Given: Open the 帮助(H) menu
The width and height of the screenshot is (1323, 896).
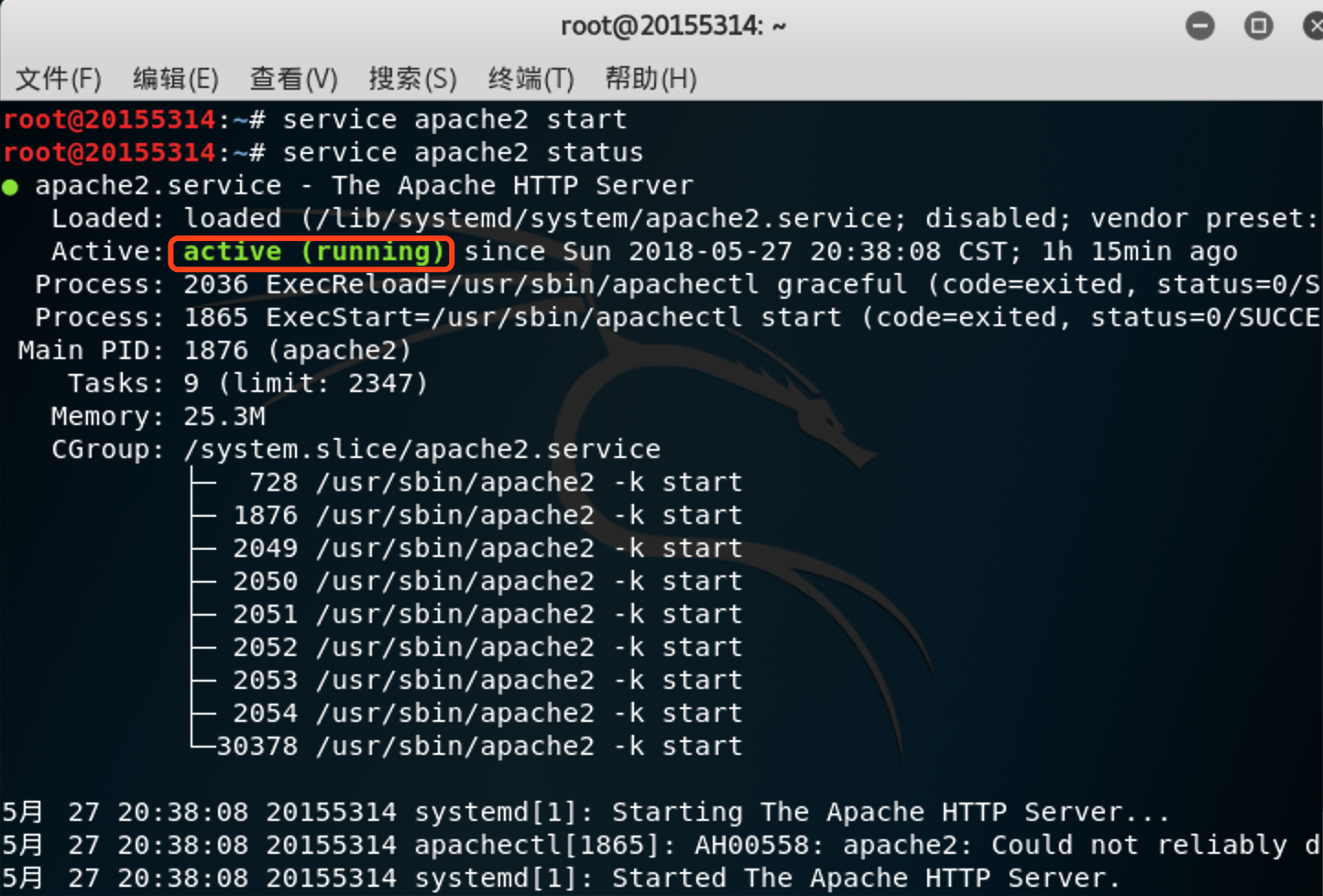Looking at the screenshot, I should 651,79.
